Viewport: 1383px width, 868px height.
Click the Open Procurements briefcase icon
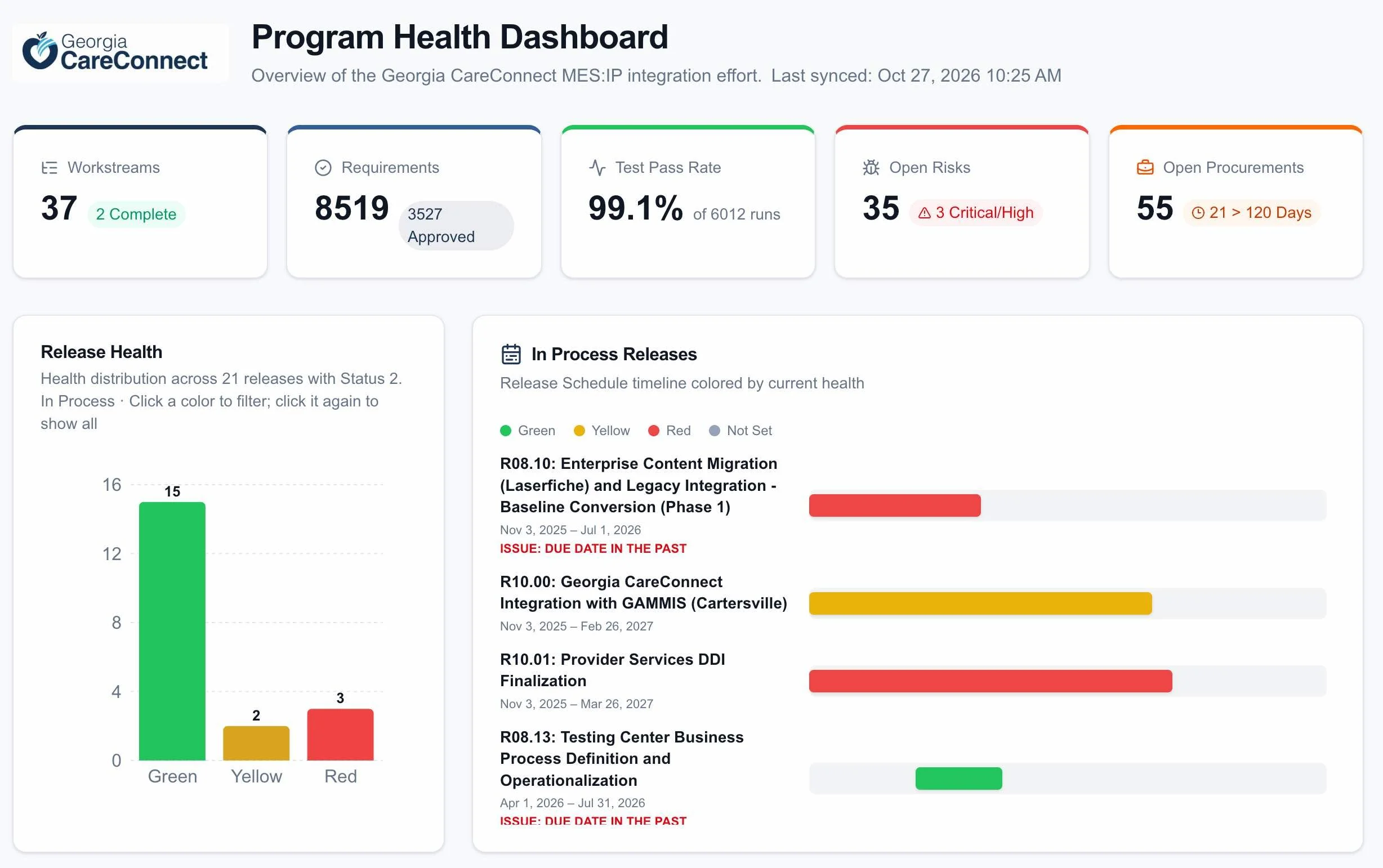point(1145,168)
